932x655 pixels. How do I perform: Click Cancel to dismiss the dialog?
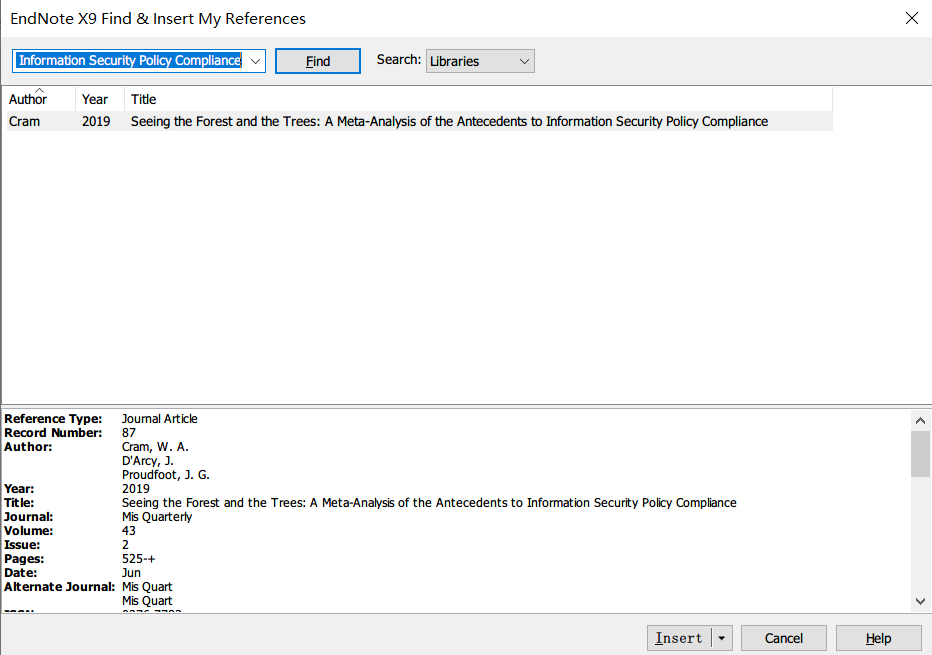783,637
